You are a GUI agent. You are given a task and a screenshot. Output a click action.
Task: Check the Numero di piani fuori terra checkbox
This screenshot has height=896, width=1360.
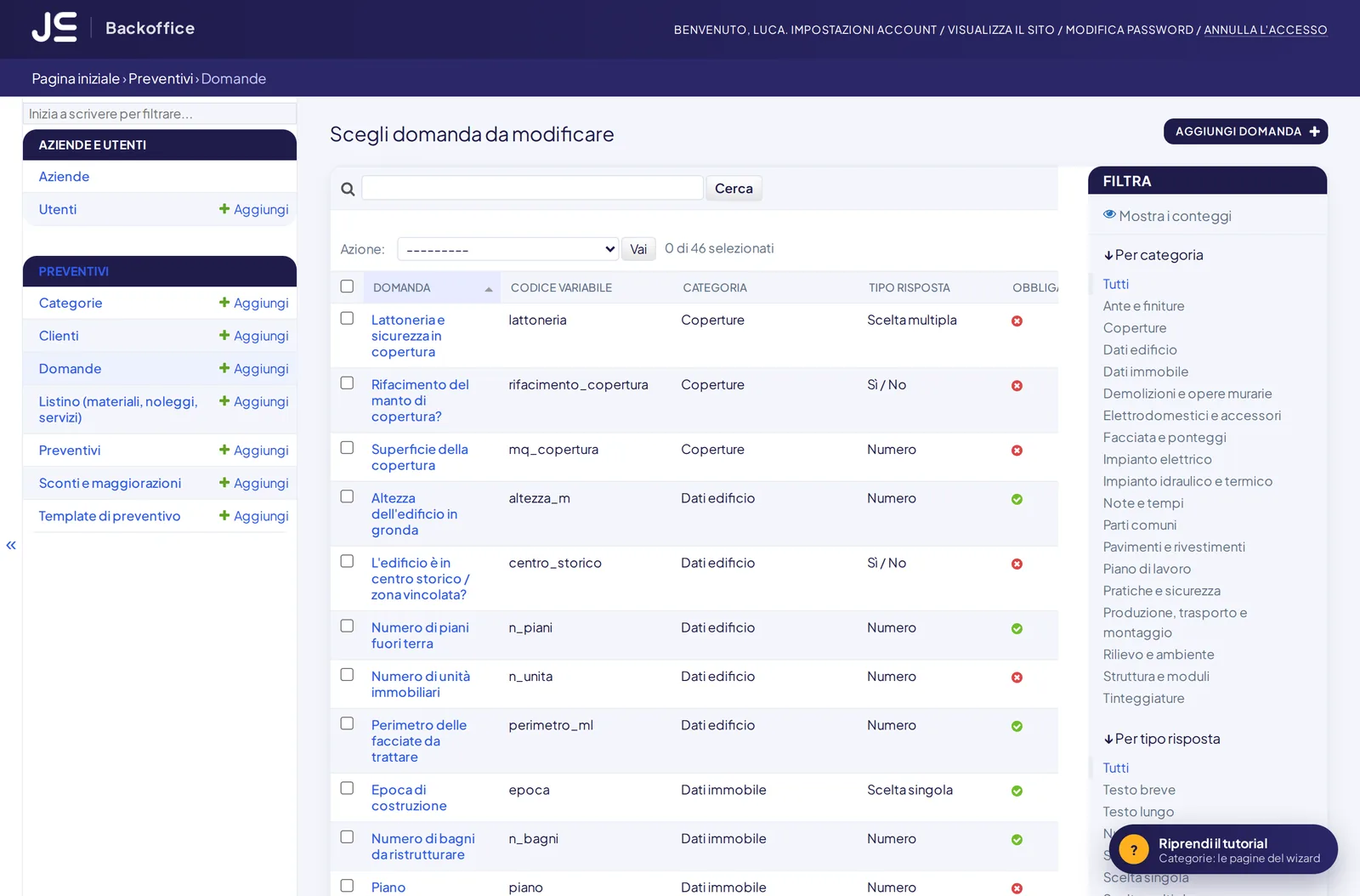(x=347, y=626)
